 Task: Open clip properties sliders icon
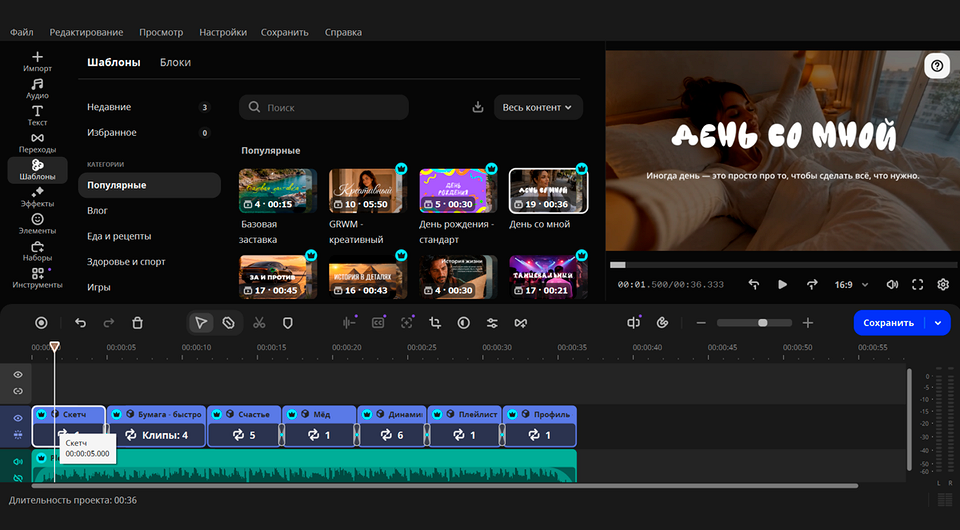click(x=492, y=323)
